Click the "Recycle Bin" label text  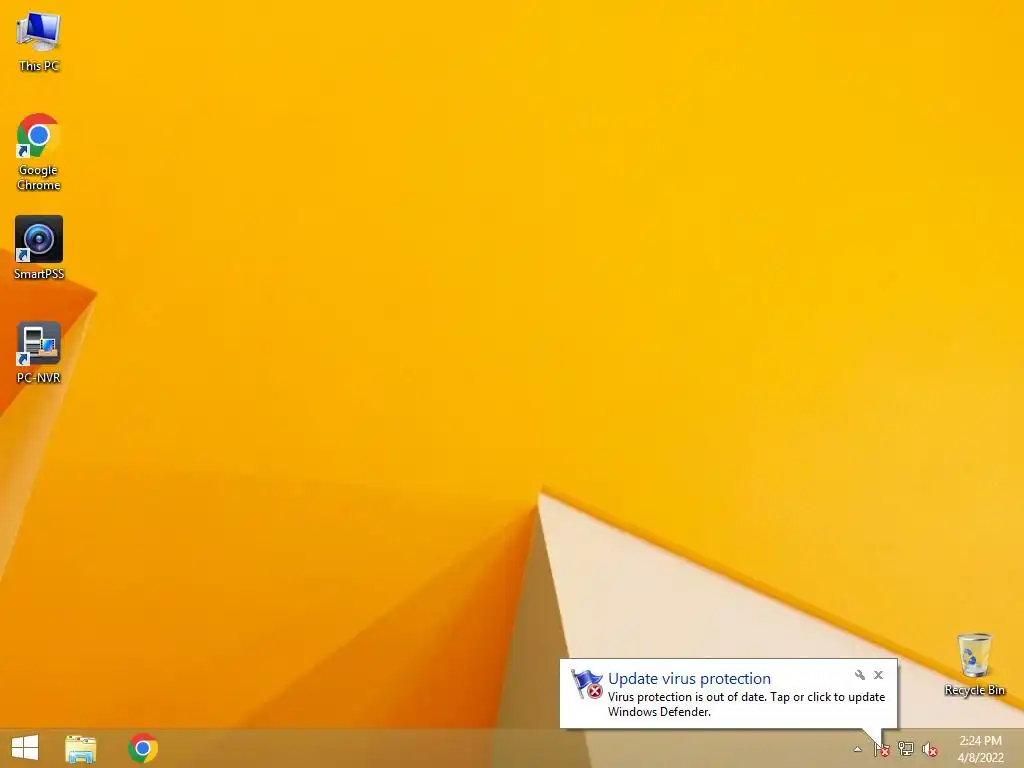(974, 690)
